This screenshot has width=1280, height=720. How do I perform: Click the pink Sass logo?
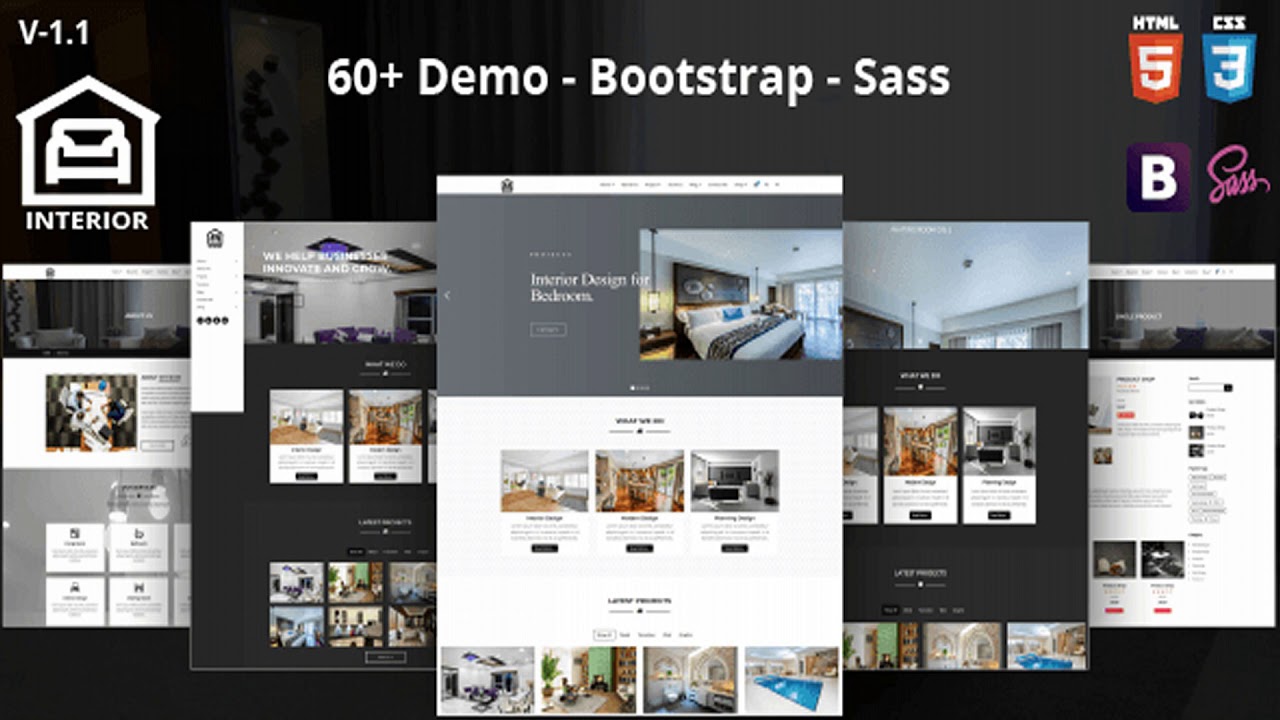(x=1237, y=176)
